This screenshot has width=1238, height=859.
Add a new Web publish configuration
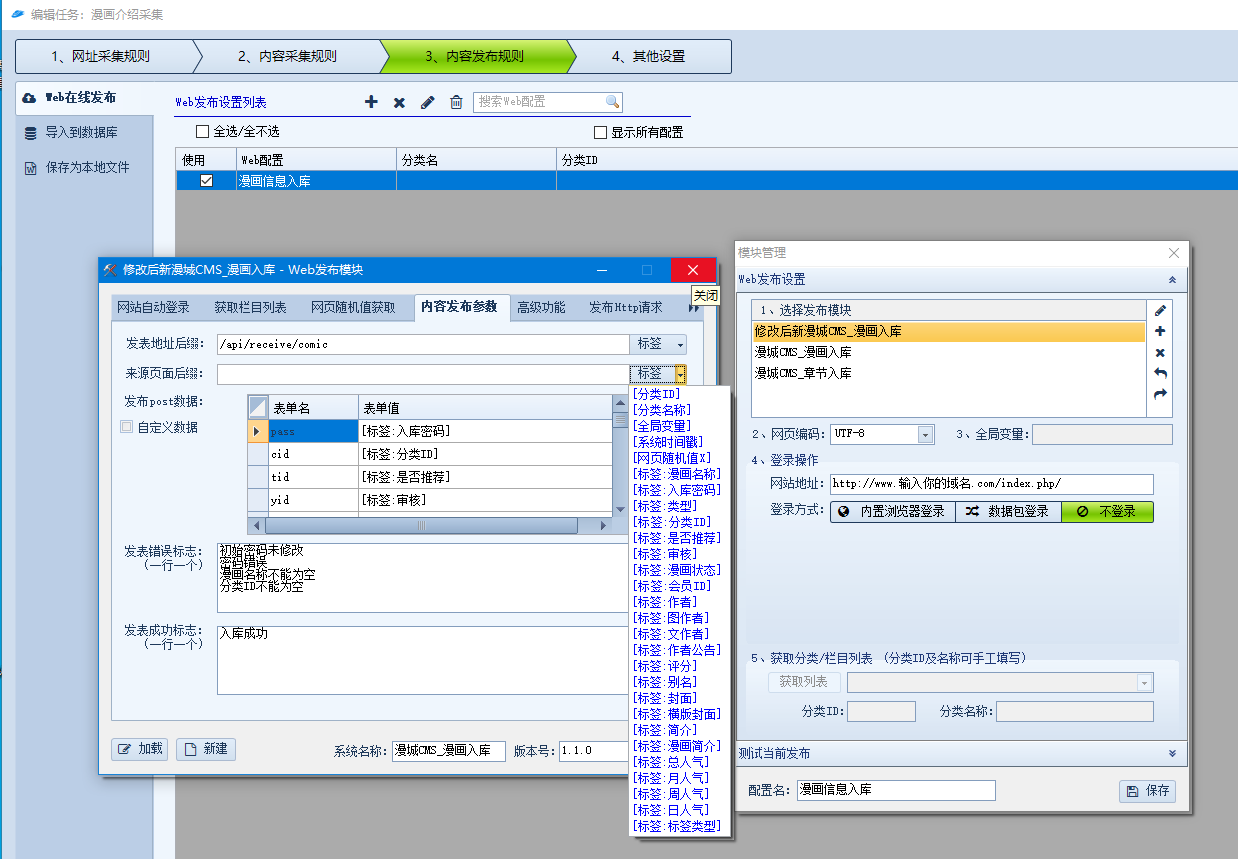[x=371, y=102]
